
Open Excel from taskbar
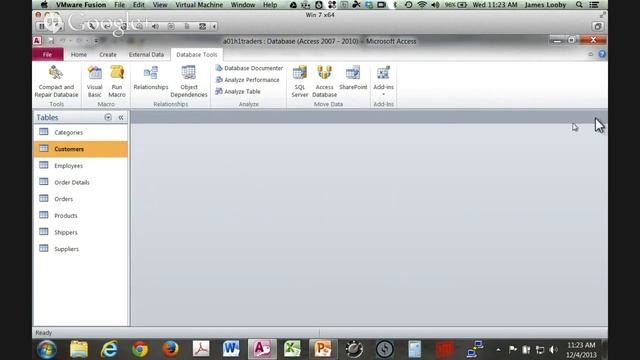292,349
